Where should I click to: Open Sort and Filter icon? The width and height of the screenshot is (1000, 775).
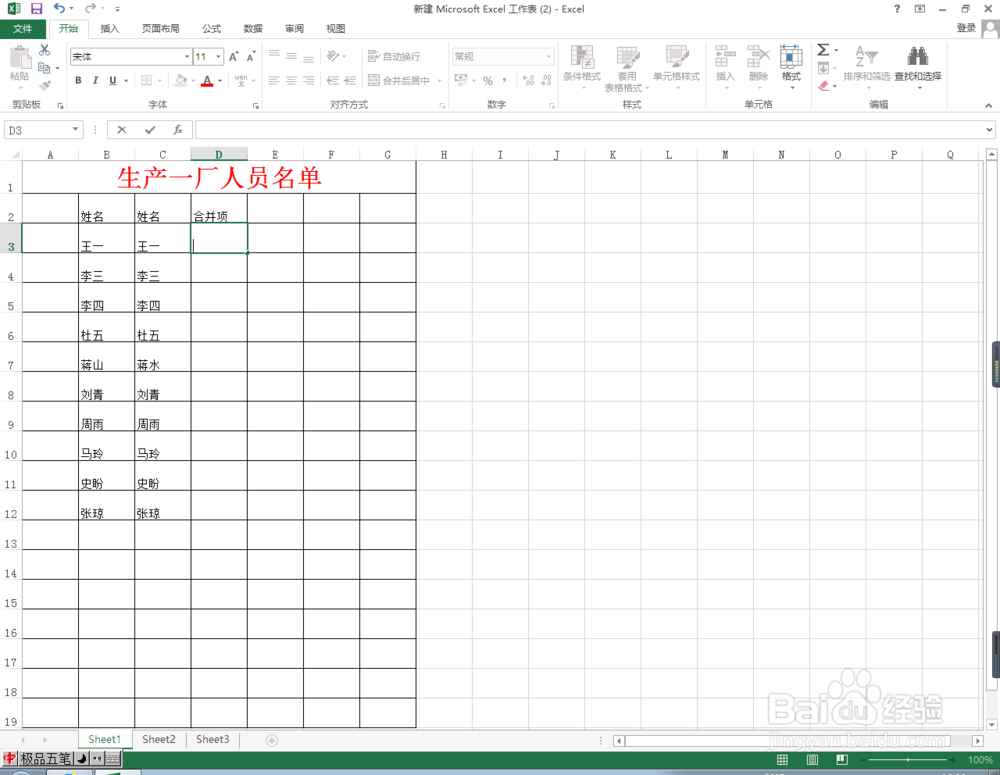coord(866,56)
